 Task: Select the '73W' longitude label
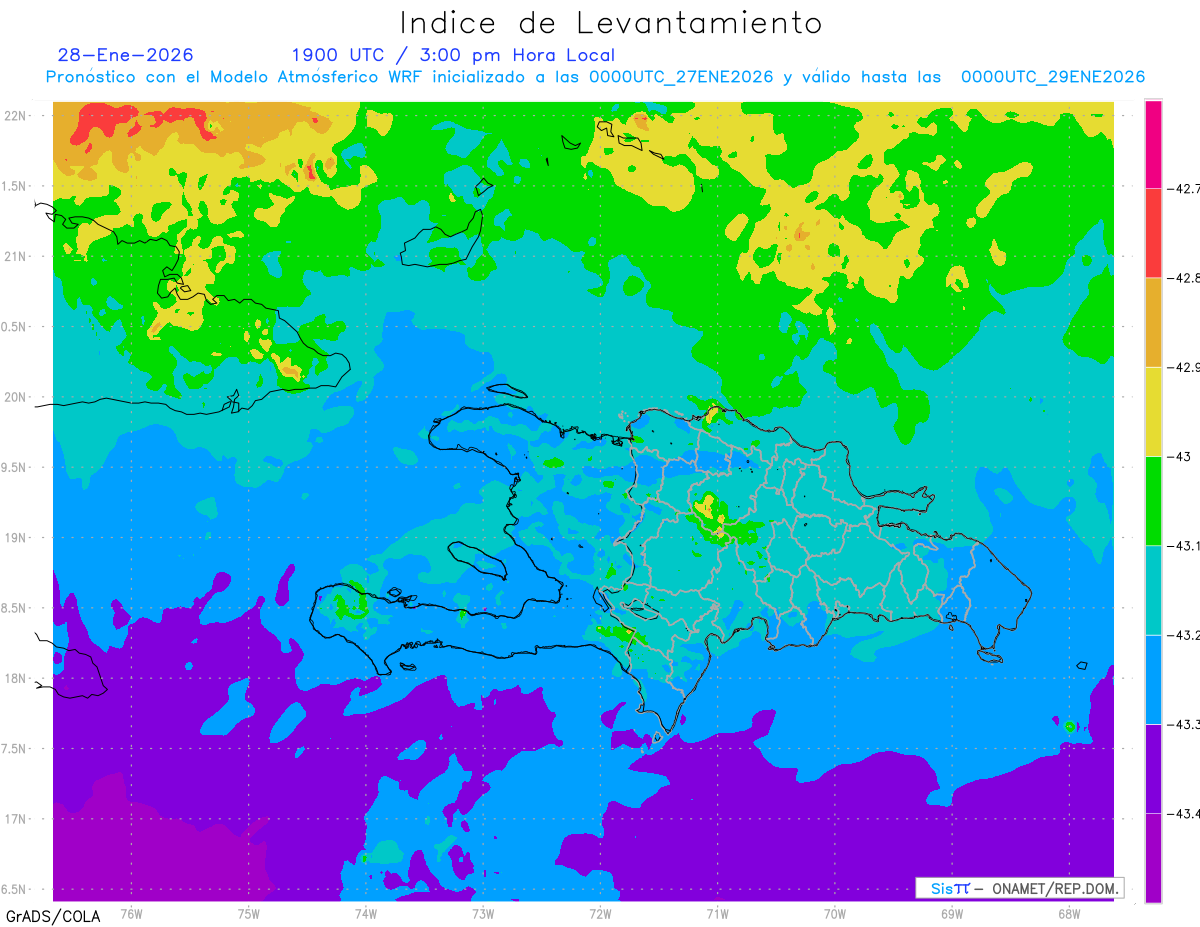pos(483,913)
